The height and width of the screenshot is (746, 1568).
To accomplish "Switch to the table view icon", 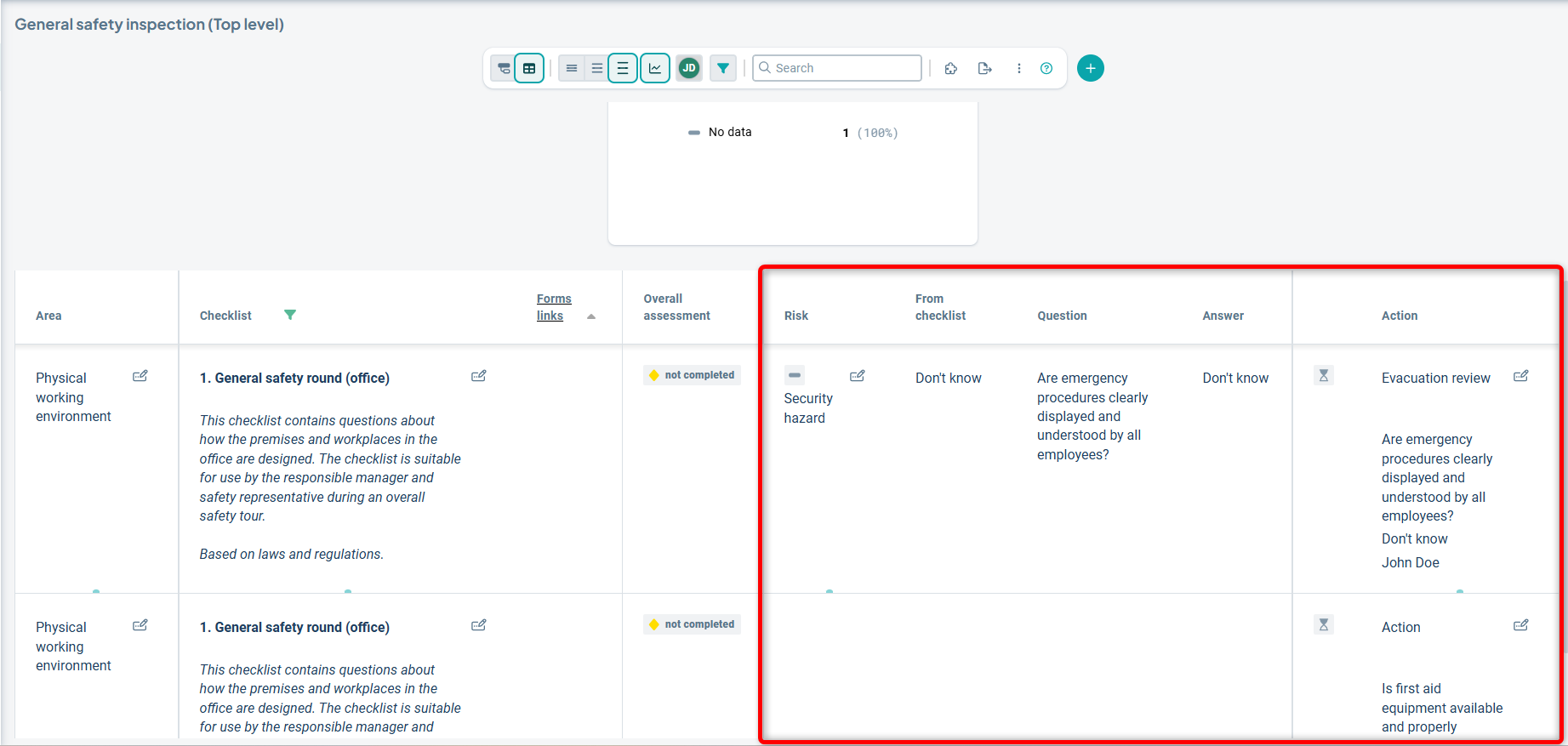I will coord(529,68).
